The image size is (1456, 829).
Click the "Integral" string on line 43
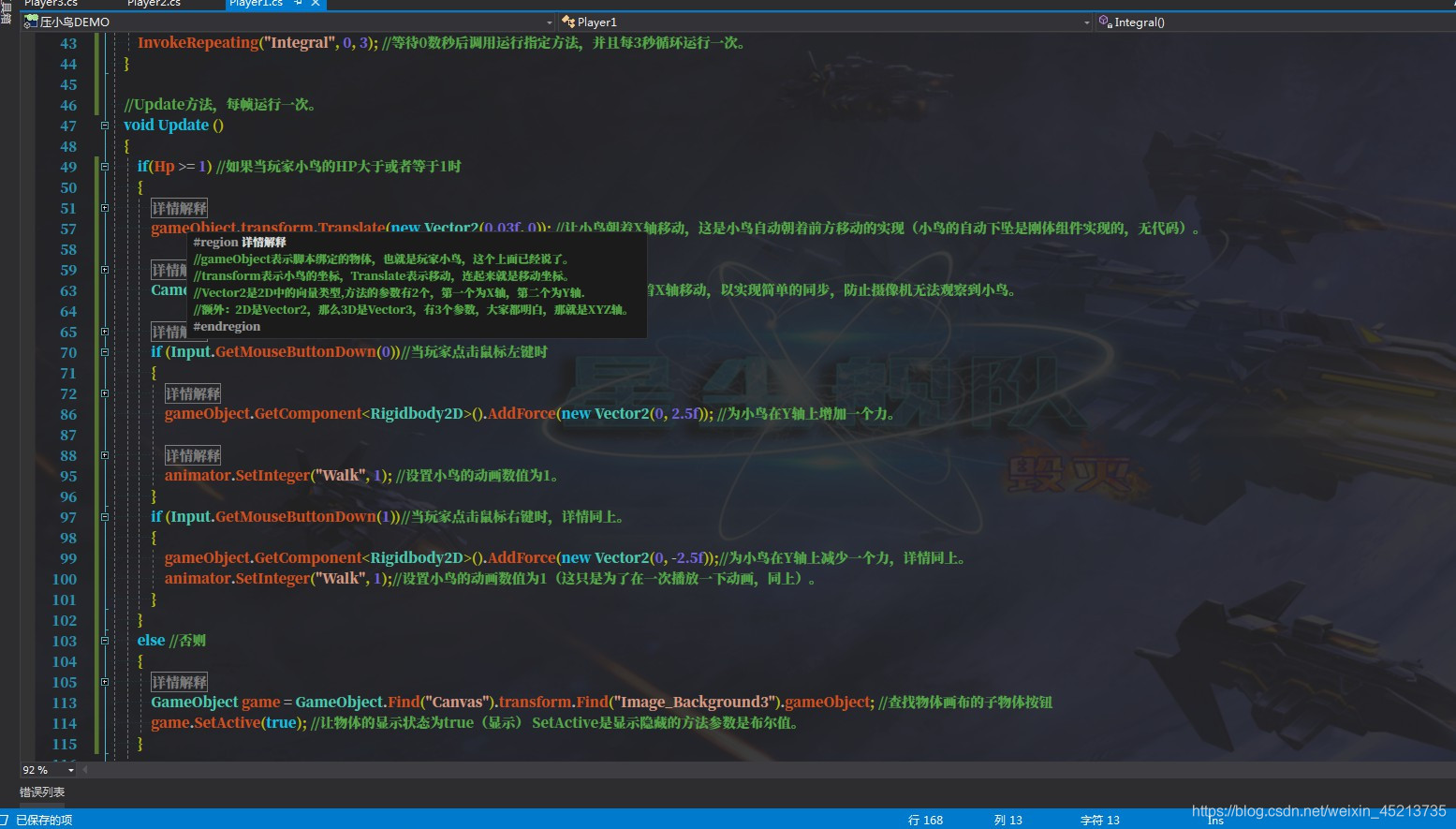(300, 43)
